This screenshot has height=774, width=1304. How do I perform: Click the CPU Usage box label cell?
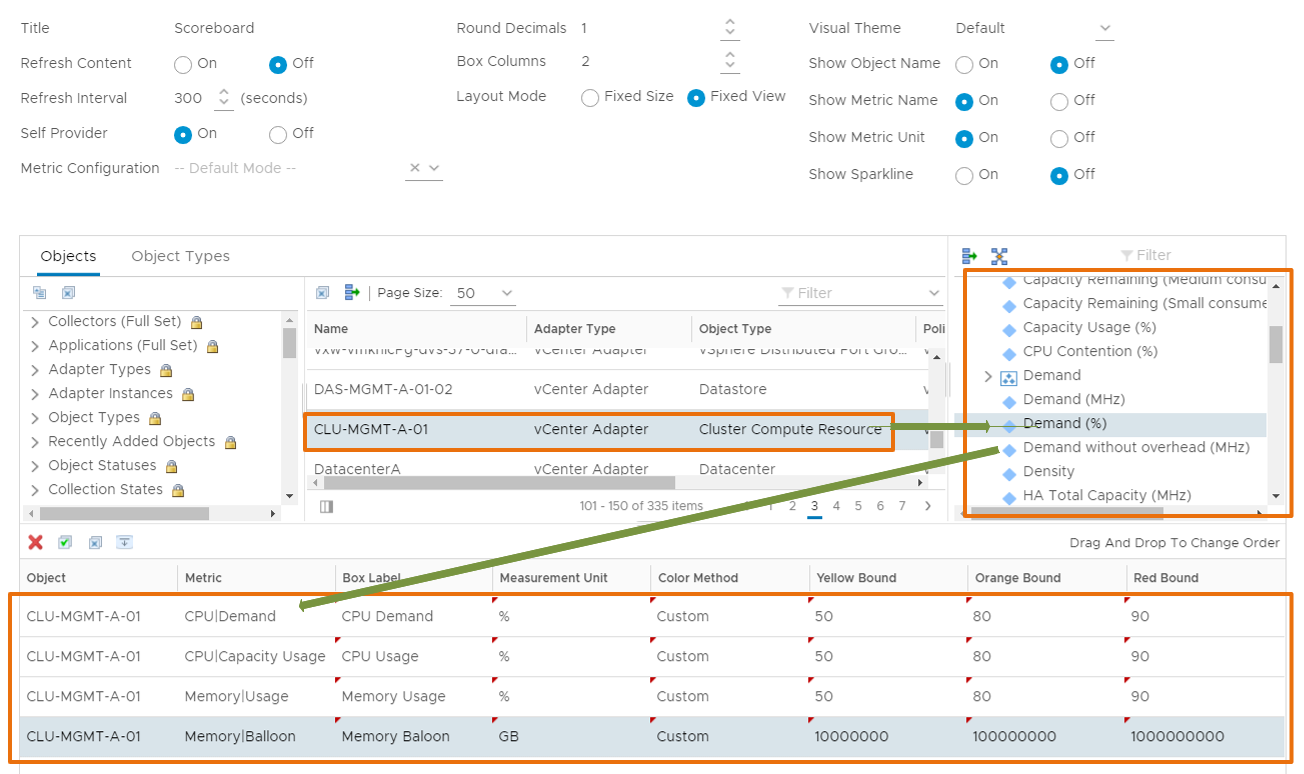[x=414, y=657]
